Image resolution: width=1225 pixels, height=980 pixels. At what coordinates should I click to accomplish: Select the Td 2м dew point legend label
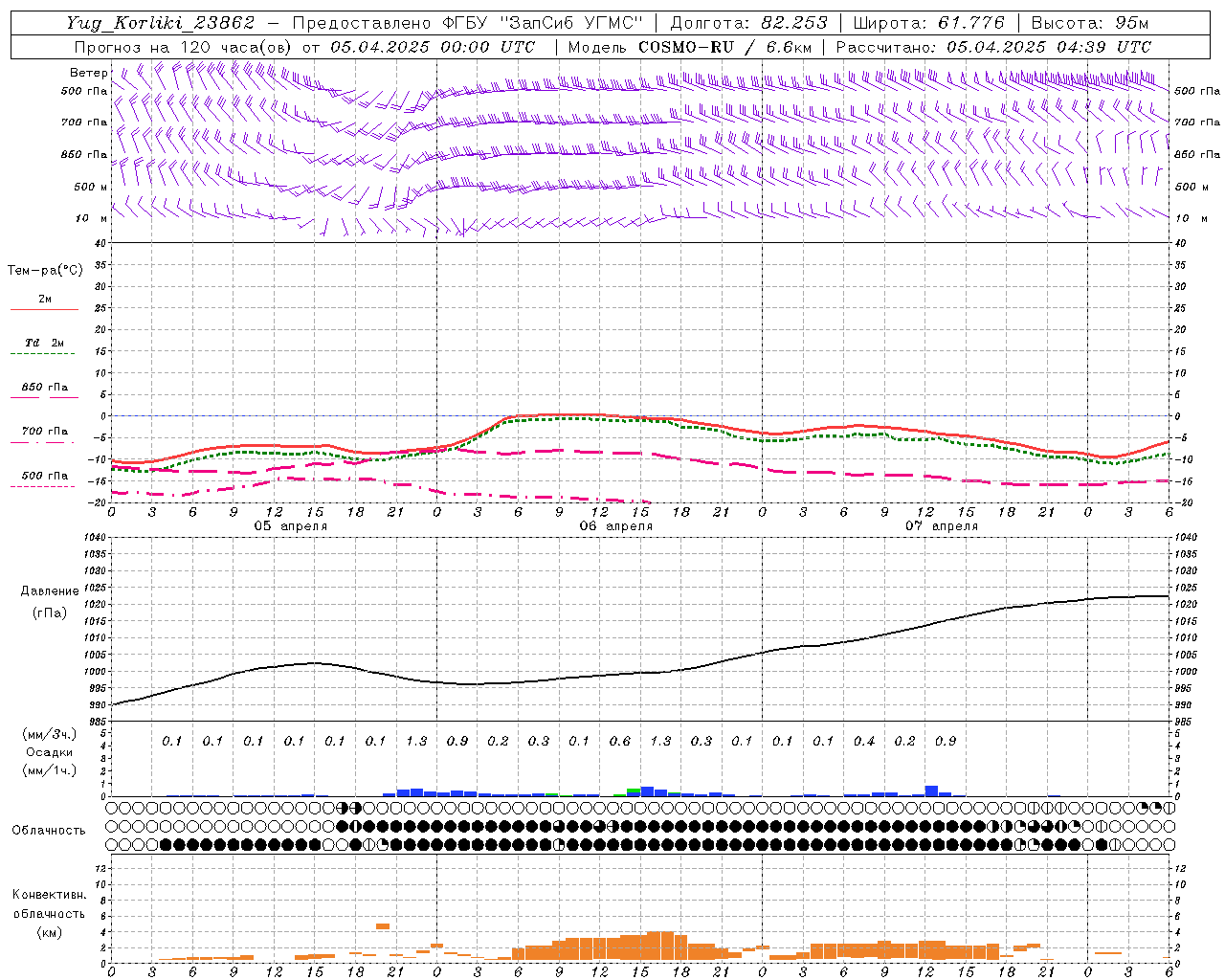pos(44,343)
